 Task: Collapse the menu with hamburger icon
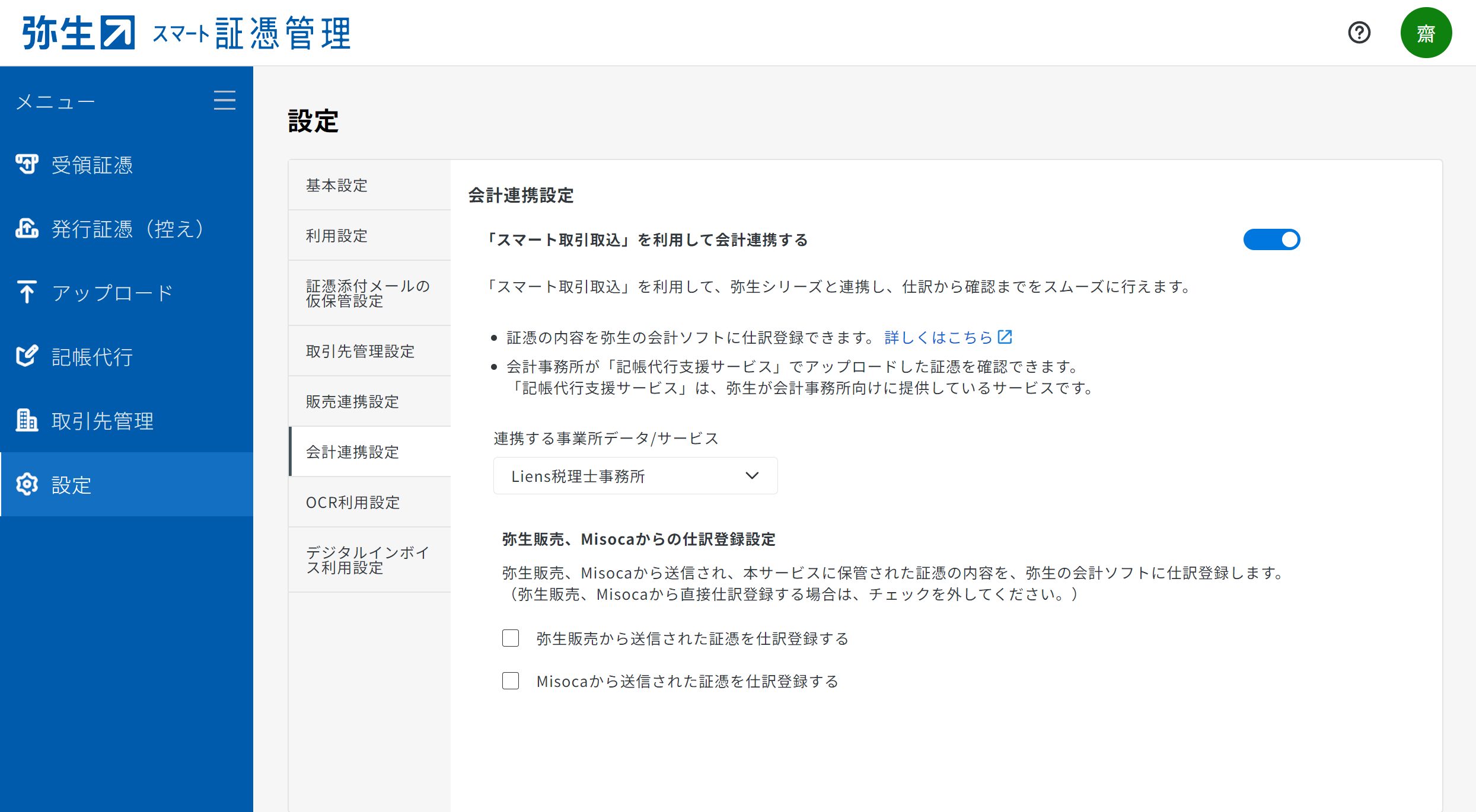pyautogui.click(x=225, y=100)
